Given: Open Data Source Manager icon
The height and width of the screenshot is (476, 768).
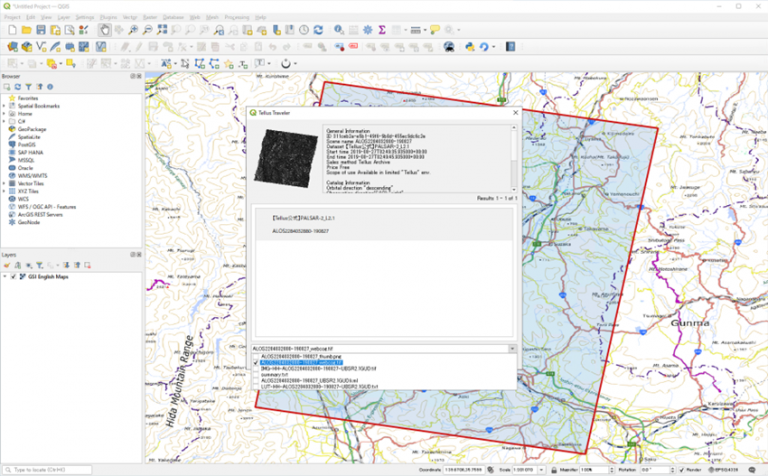Looking at the screenshot, I should click(12, 47).
